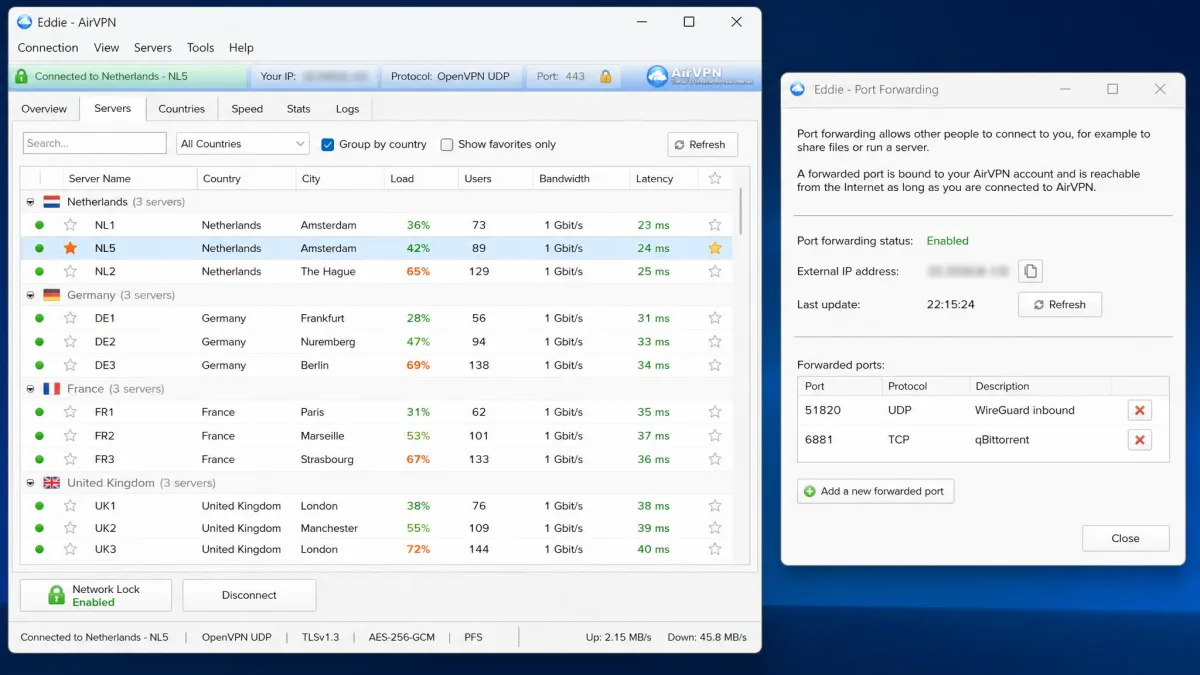This screenshot has width=1200, height=675.
Task: Select the 51820 port cell
Action: (823, 410)
